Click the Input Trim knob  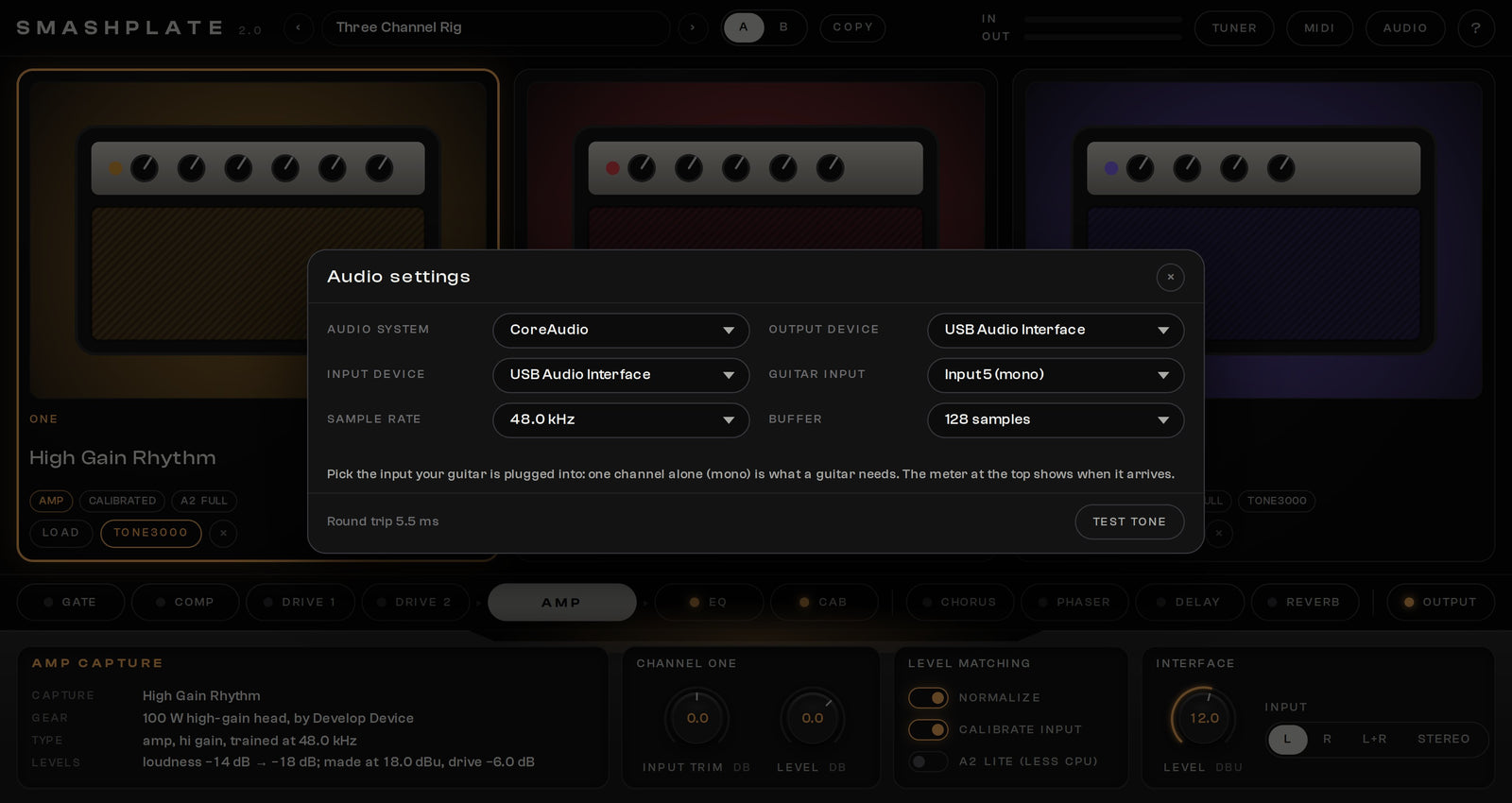click(x=697, y=719)
